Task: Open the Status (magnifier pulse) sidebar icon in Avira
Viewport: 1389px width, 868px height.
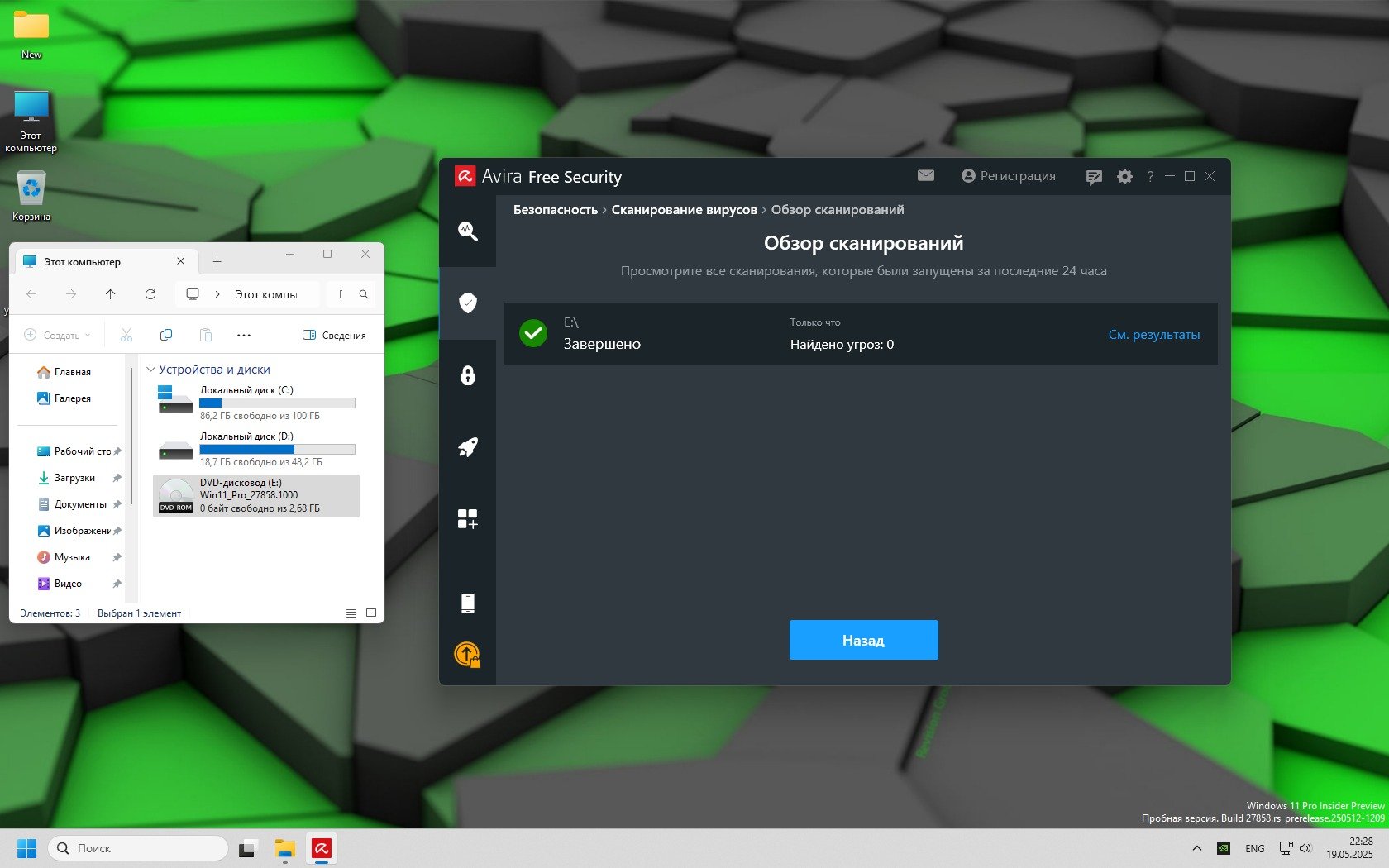Action: pos(468,231)
